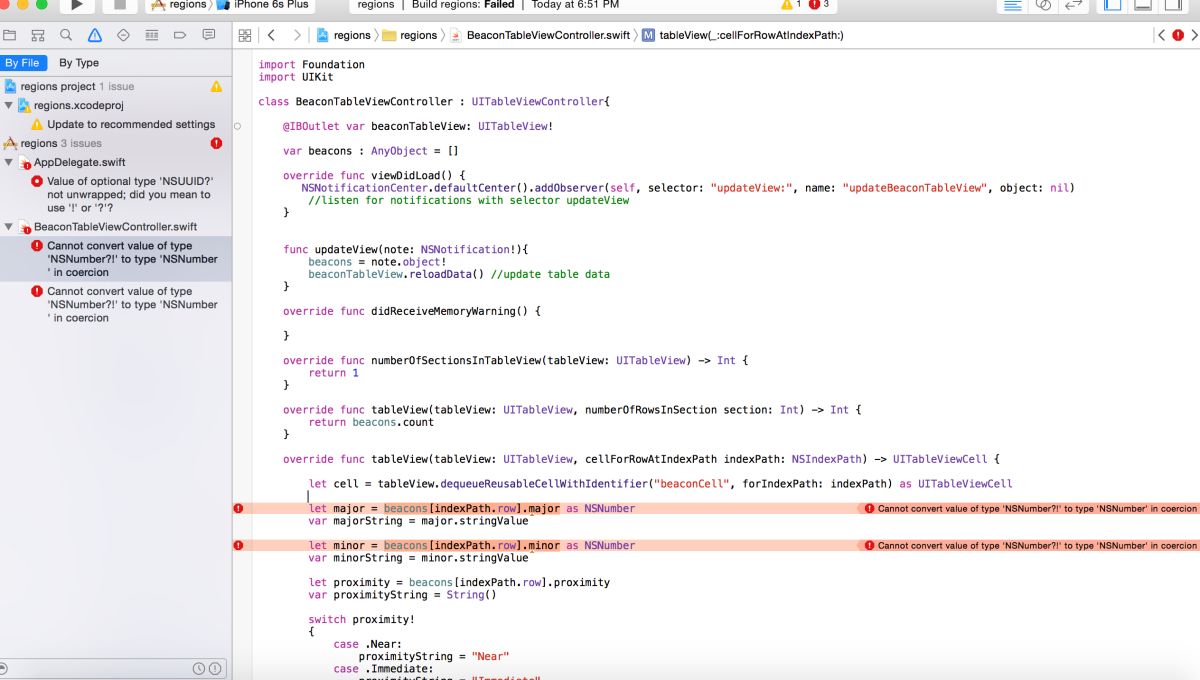This screenshot has width=1200, height=680.
Task: Show recent issues with the clock filter icon
Action: [x=199, y=668]
